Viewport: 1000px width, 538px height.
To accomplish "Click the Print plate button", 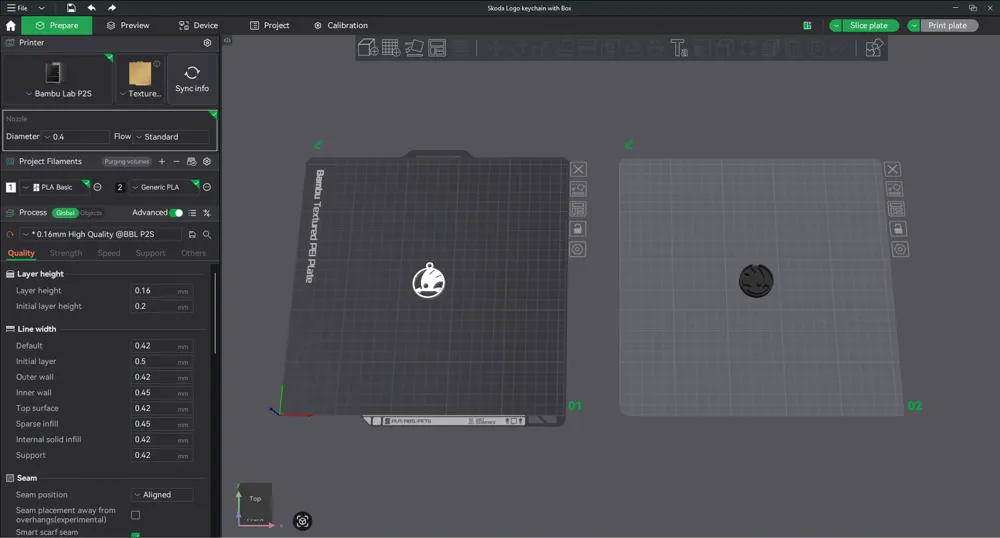I will click(x=948, y=25).
